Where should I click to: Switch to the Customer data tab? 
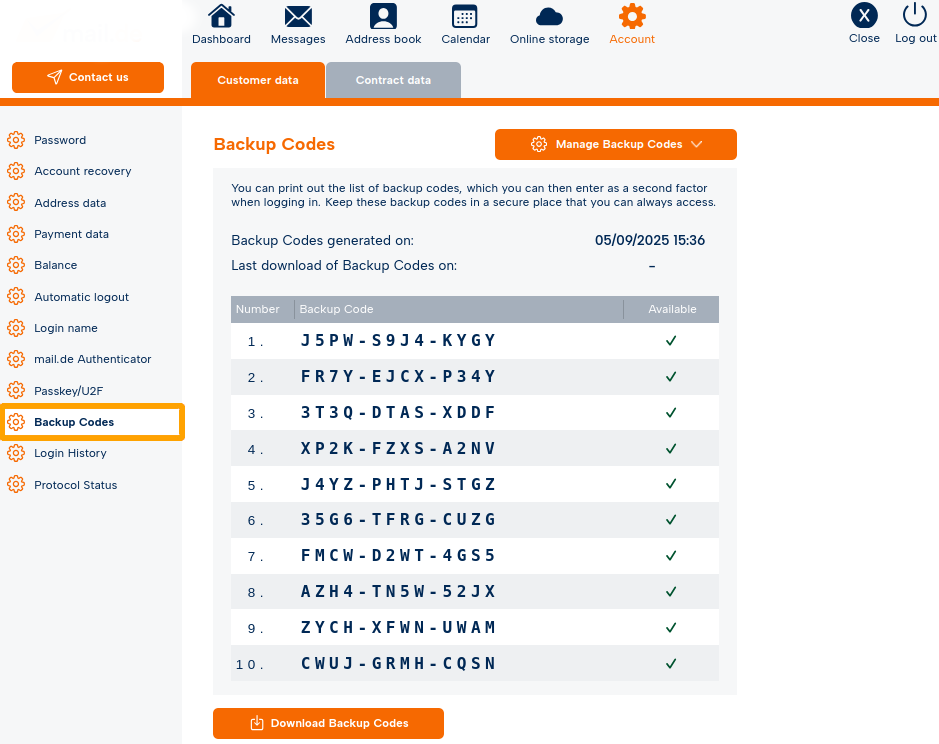click(258, 80)
